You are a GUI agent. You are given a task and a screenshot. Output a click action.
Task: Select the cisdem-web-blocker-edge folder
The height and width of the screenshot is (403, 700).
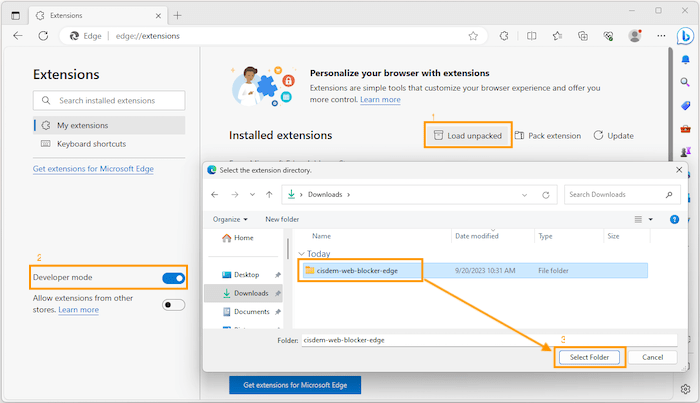coord(362,270)
